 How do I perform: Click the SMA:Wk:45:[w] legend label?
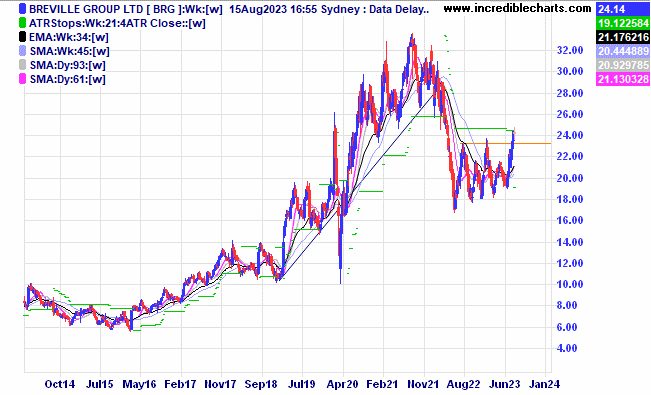tap(70, 52)
